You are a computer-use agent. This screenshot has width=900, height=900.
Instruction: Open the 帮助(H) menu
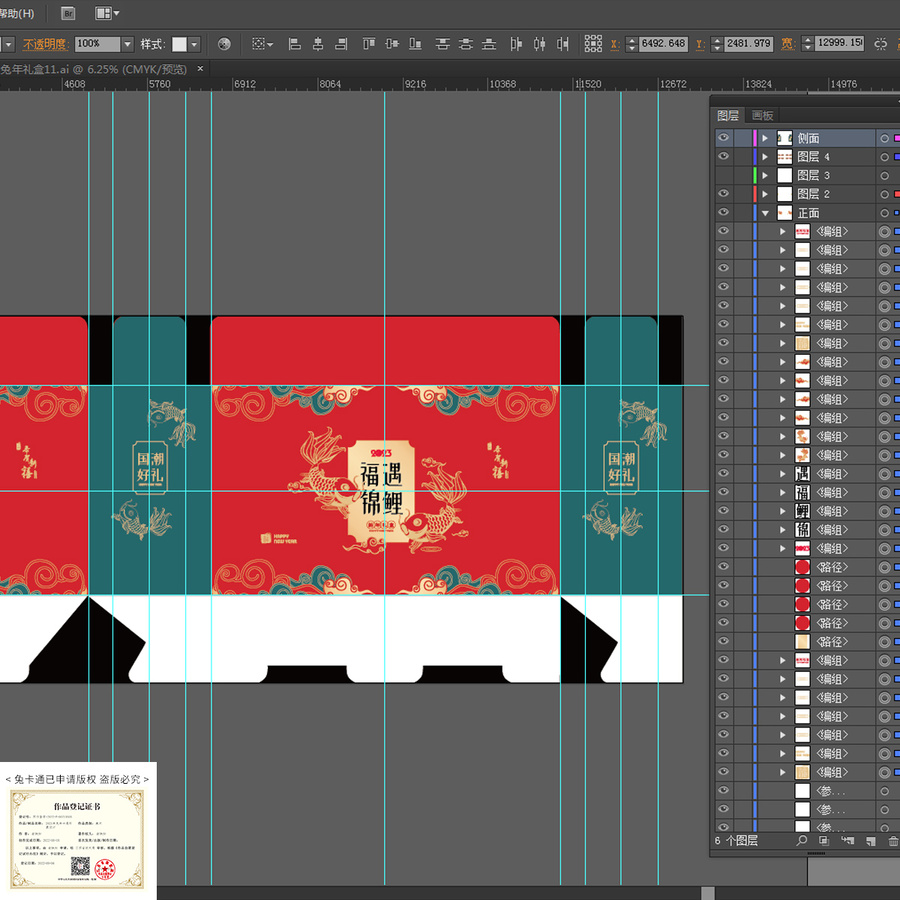coord(17,13)
